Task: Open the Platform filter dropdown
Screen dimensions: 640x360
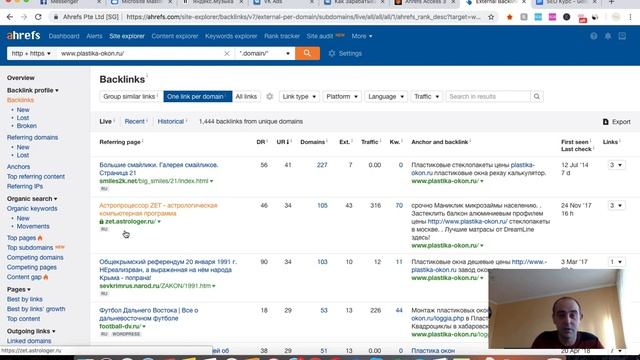Action: pyautogui.click(x=342, y=97)
